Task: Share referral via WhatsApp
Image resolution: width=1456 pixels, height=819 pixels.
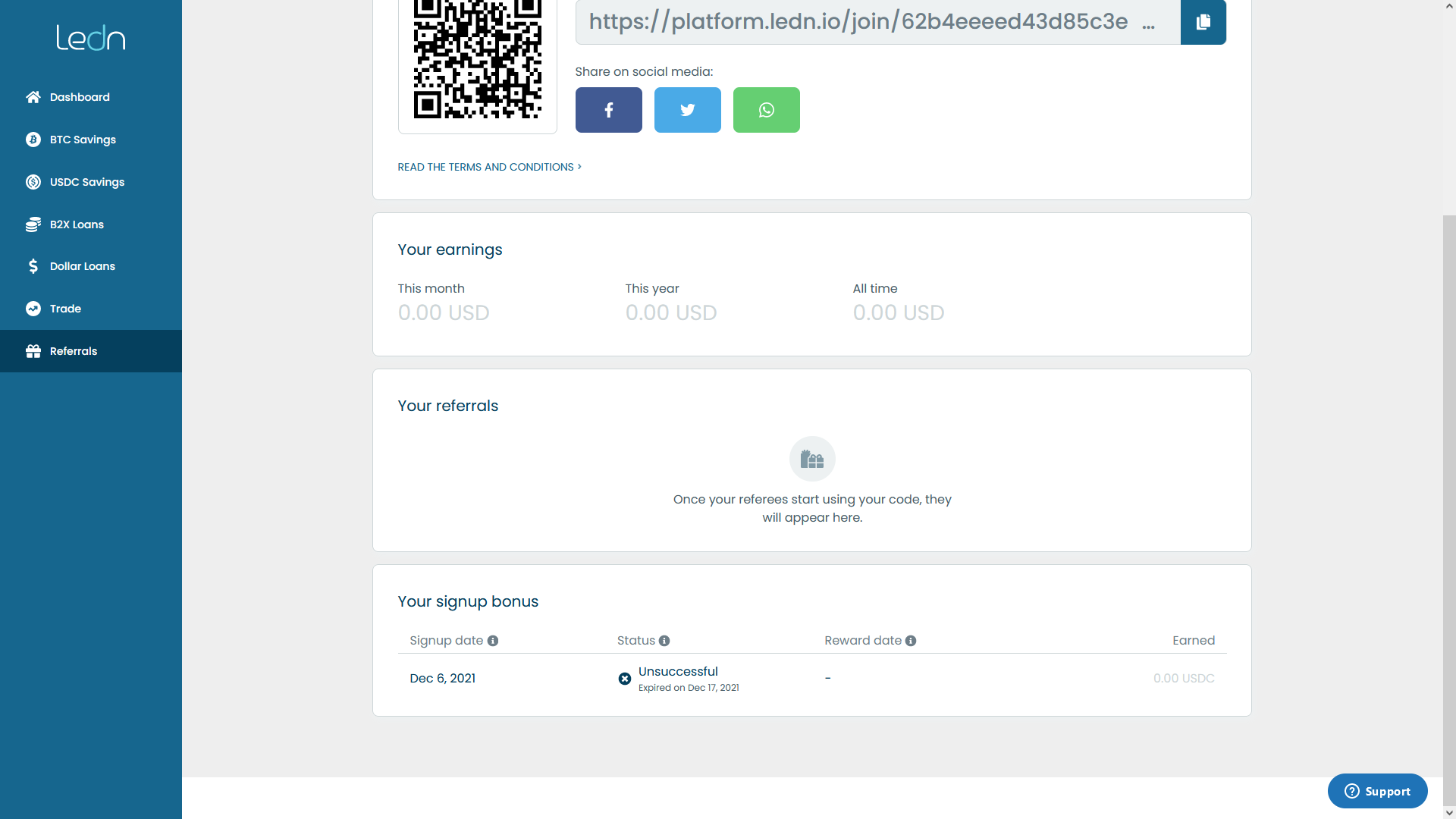Action: (x=766, y=110)
